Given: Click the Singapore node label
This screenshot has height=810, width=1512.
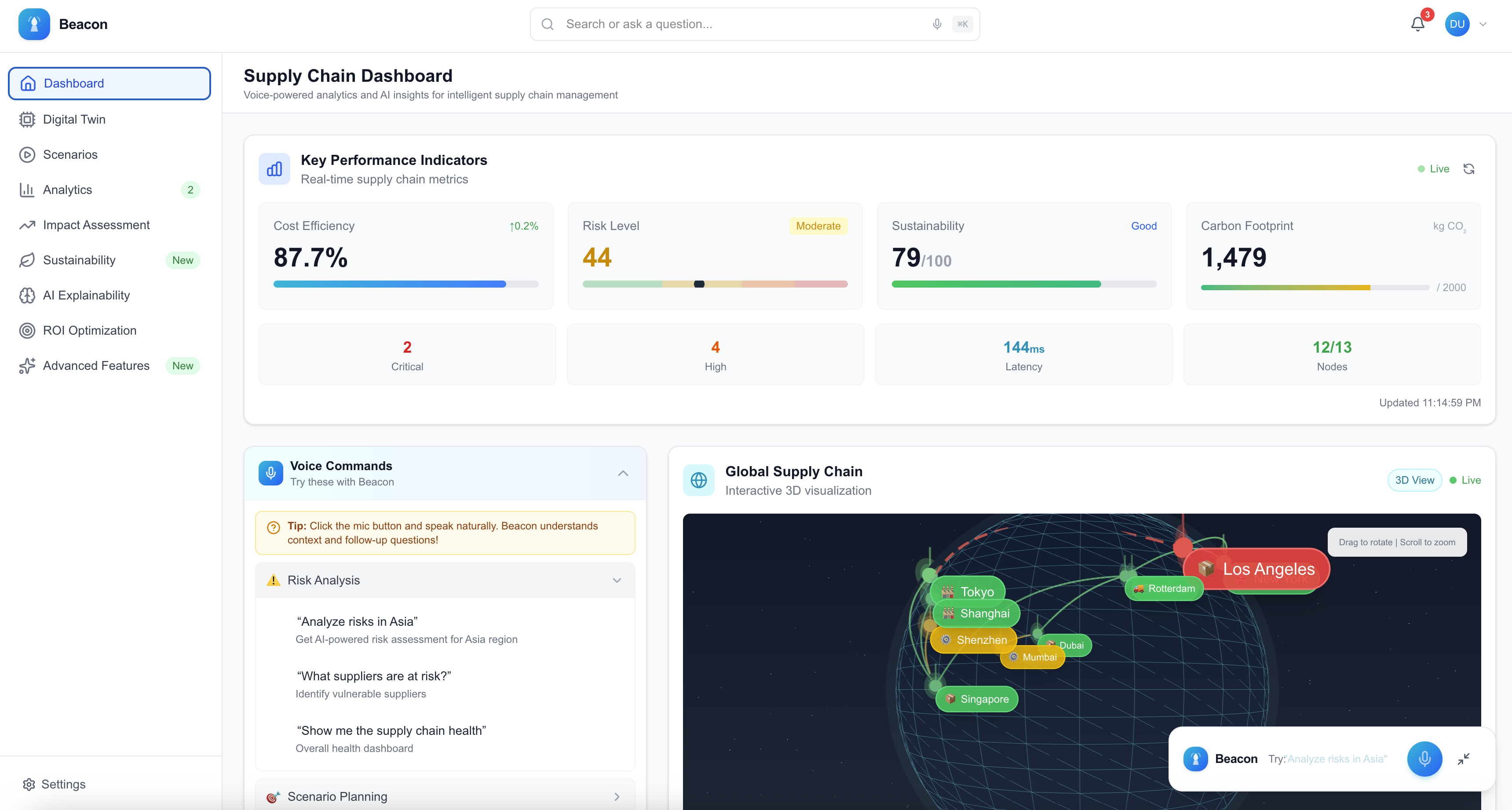Looking at the screenshot, I should 977,698.
